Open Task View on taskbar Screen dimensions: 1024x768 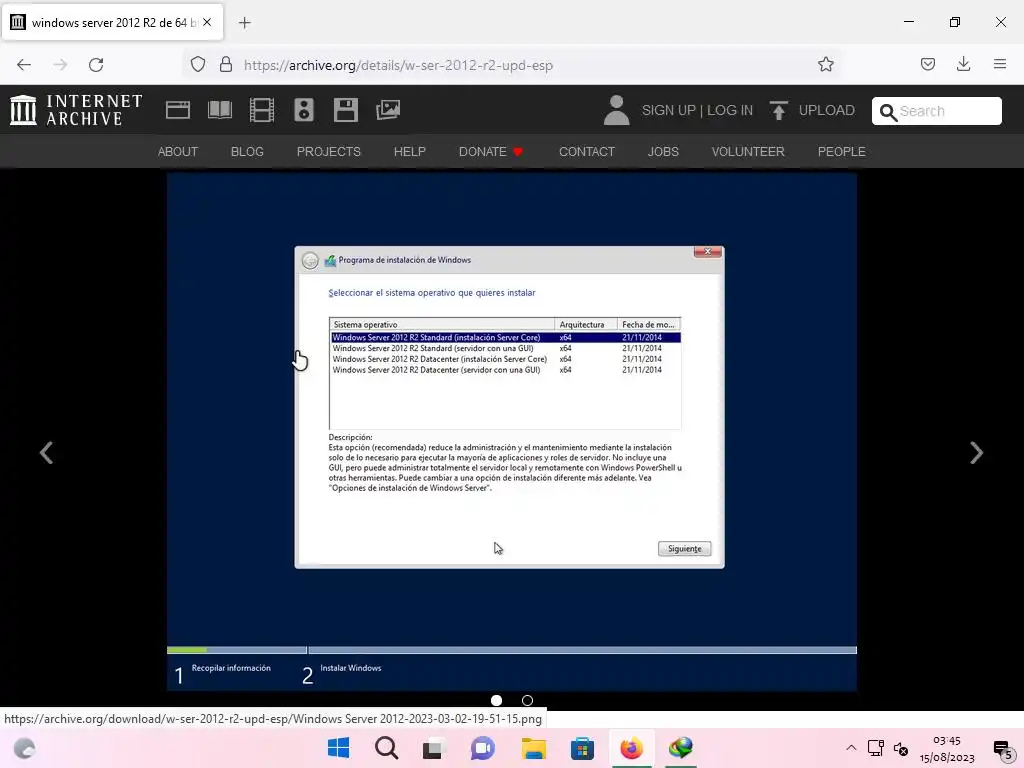[433, 748]
